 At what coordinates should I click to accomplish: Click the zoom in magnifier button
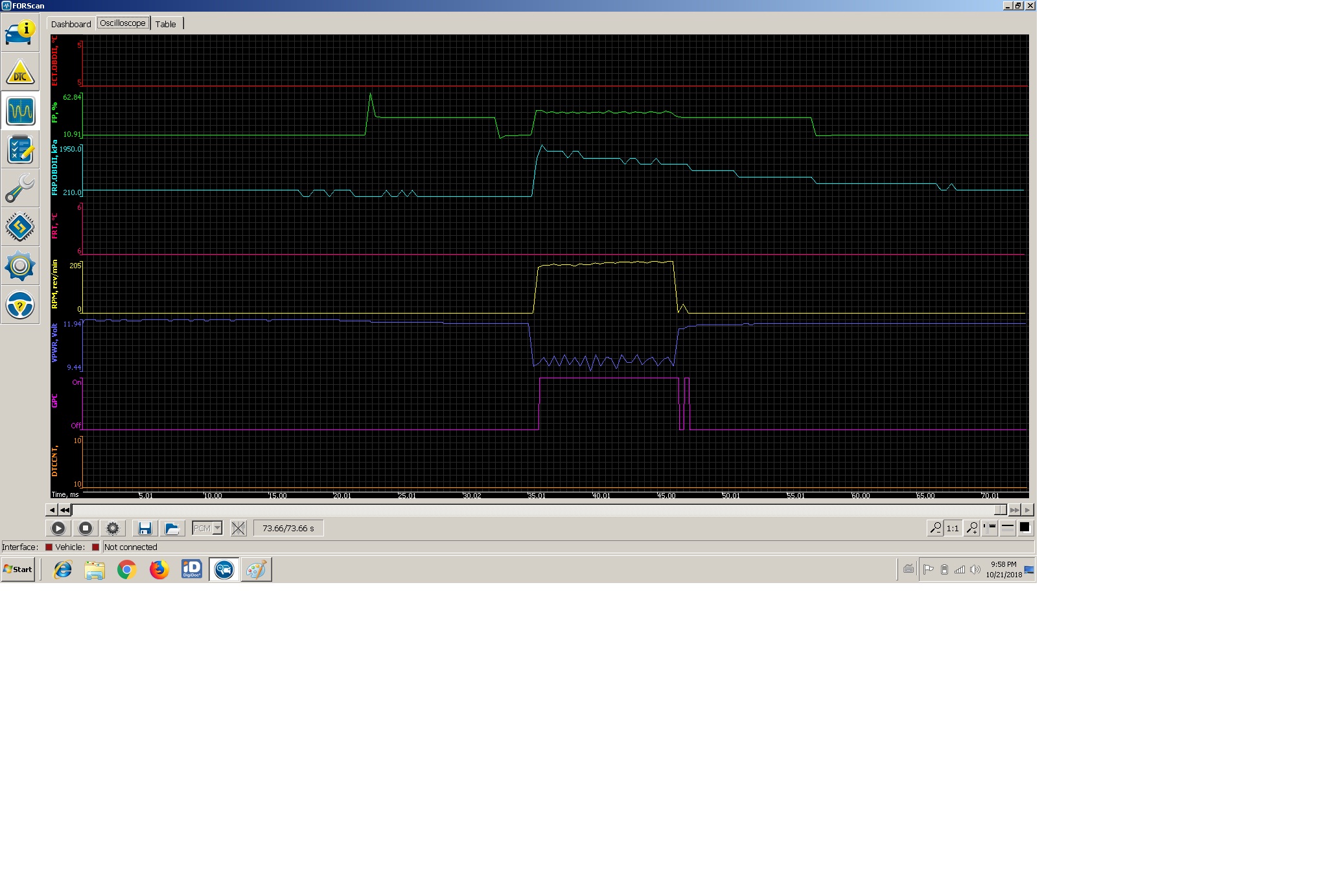(x=971, y=528)
